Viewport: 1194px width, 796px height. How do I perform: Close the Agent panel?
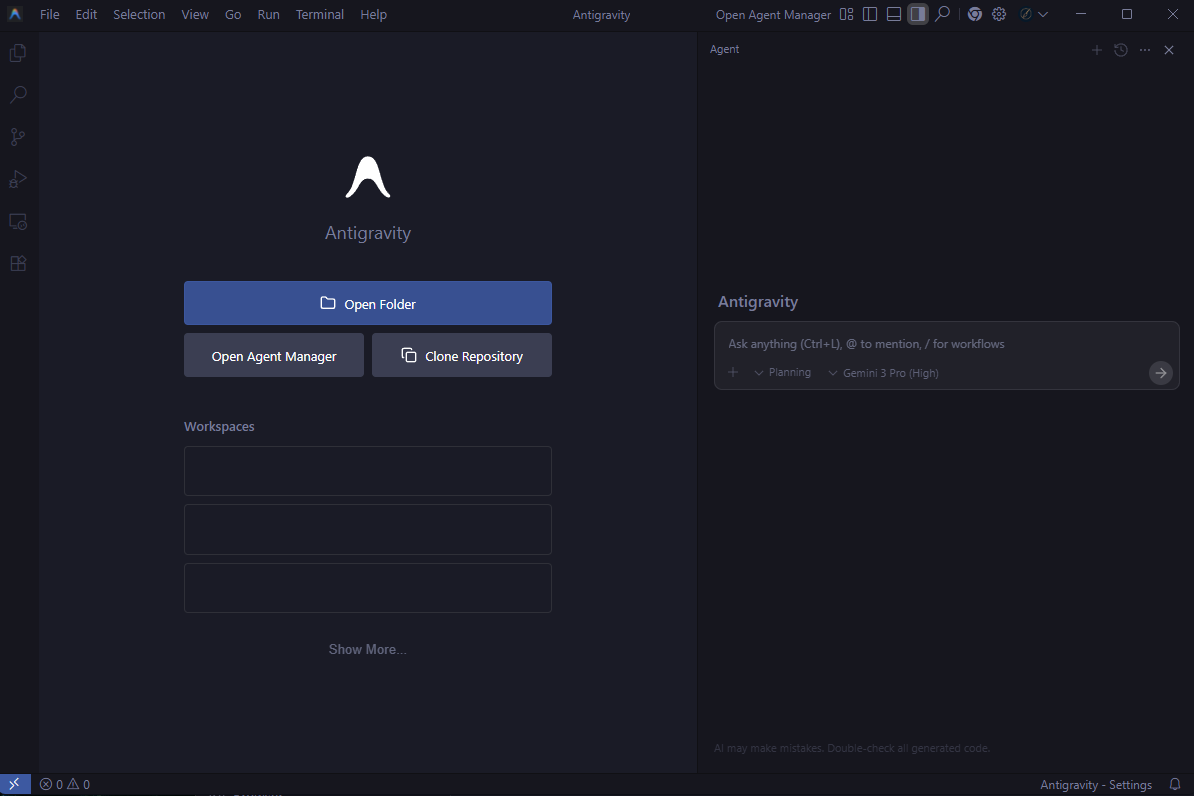click(x=1169, y=50)
